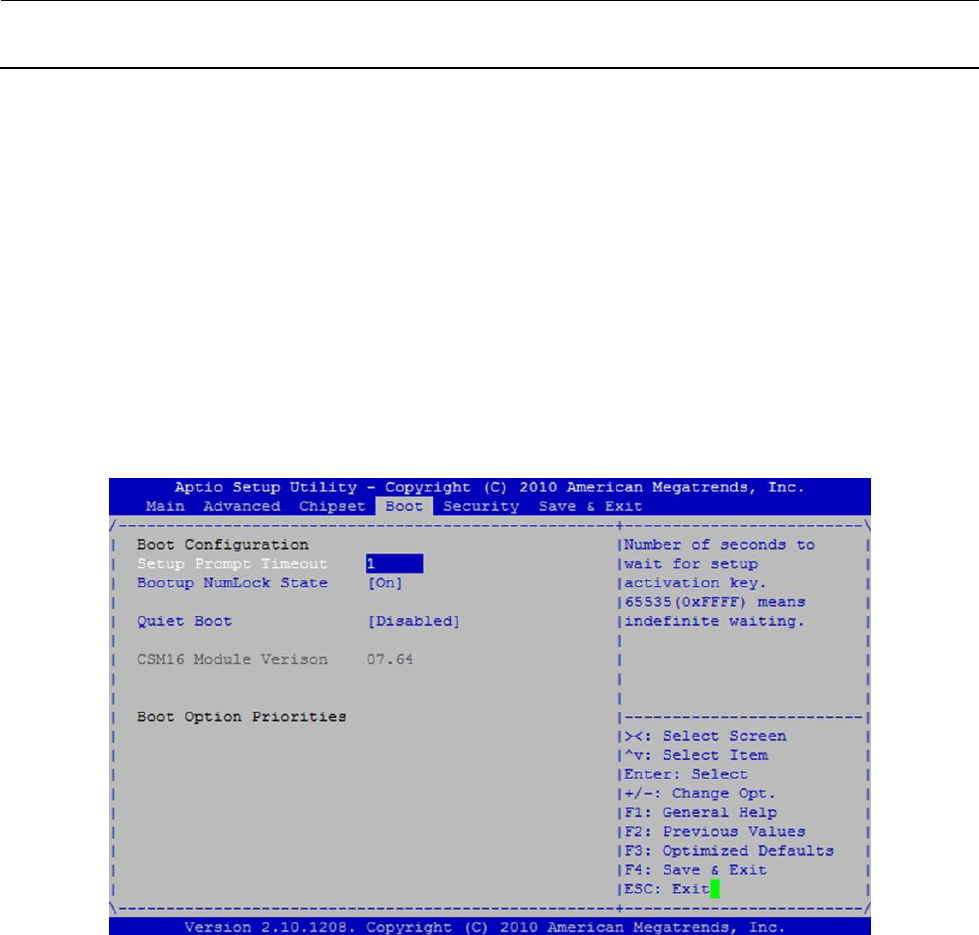
Task: Open the Security tab
Action: [x=481, y=506]
